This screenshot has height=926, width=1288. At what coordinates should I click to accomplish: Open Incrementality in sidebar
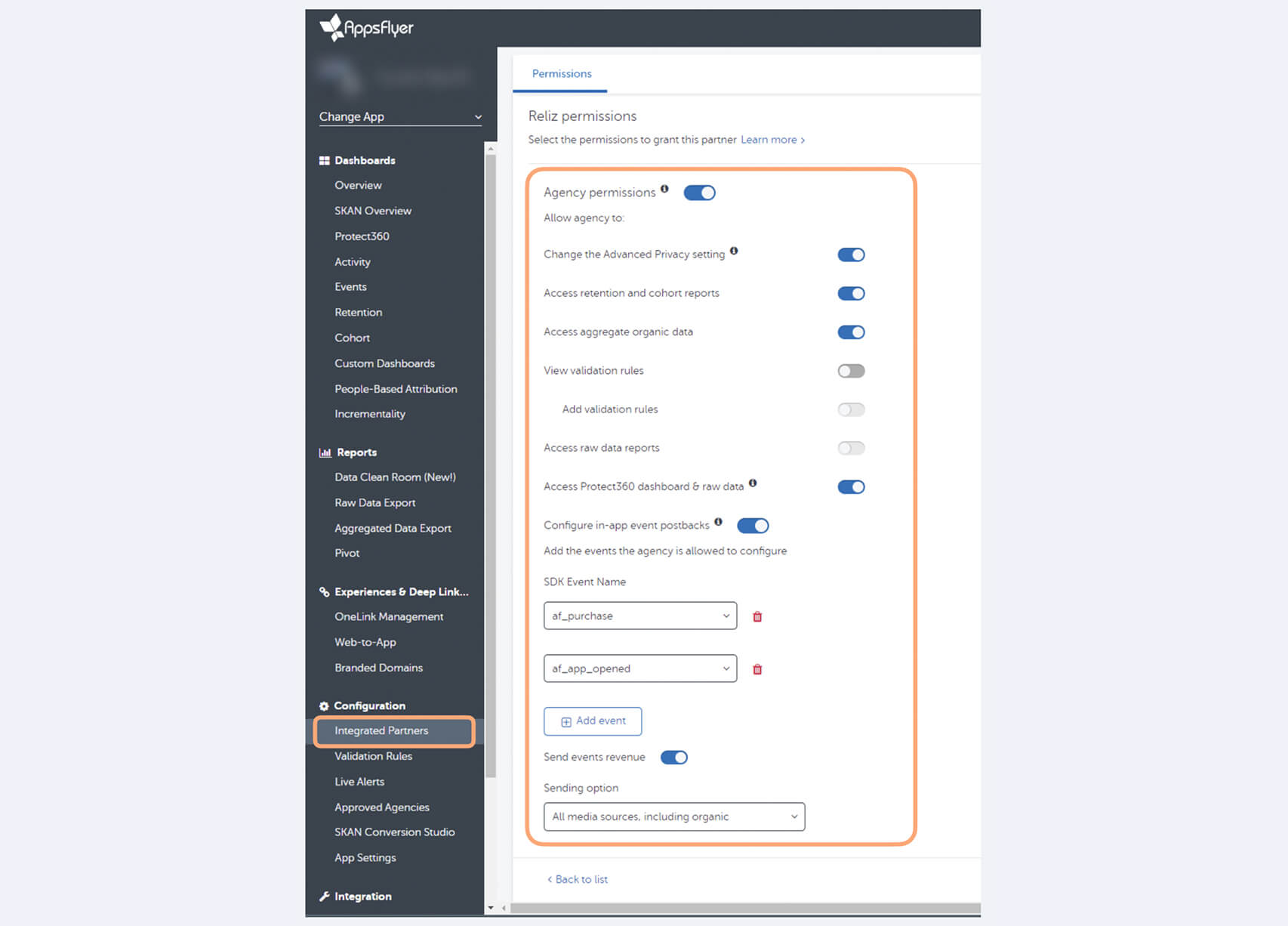(x=370, y=415)
